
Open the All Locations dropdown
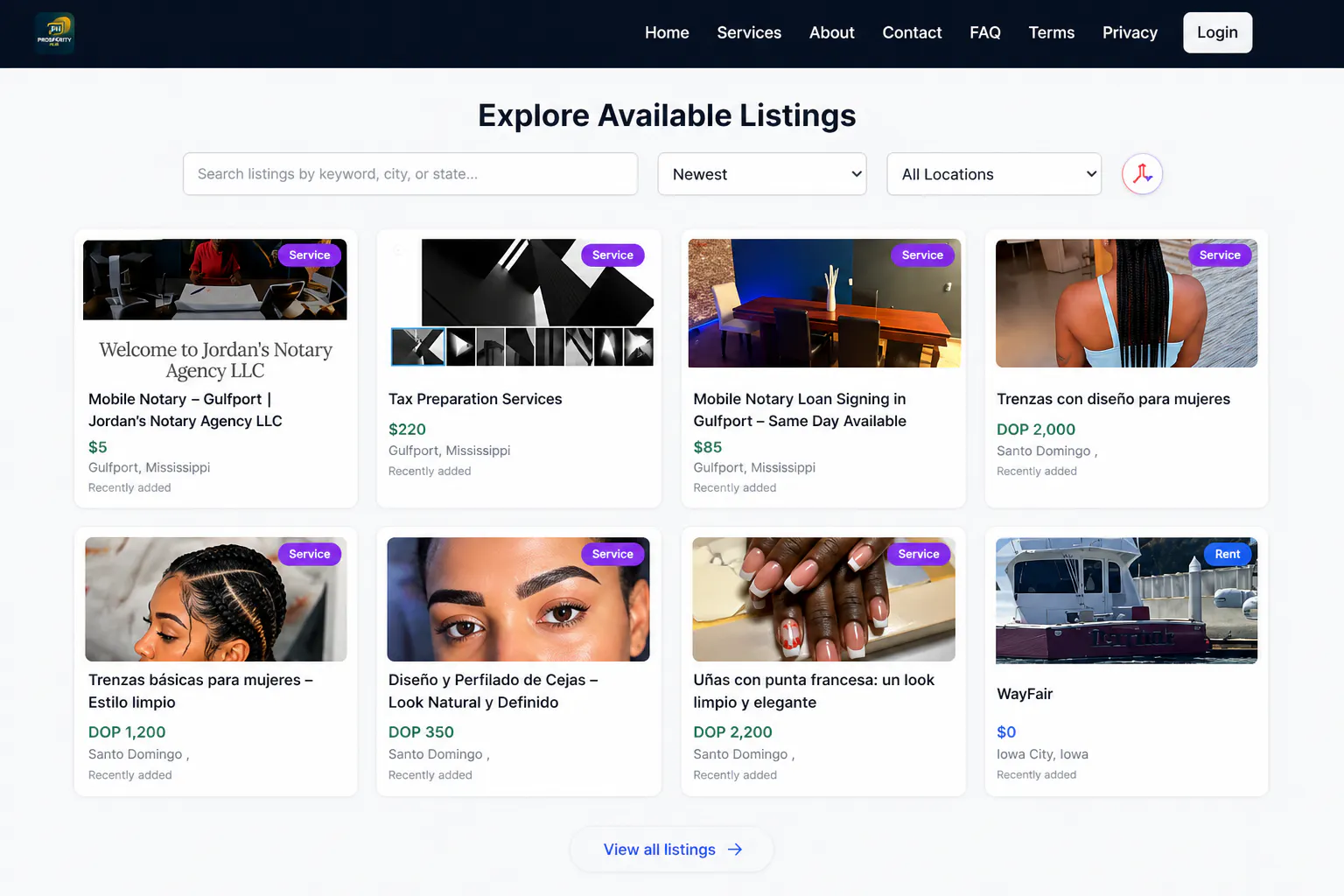pos(994,174)
